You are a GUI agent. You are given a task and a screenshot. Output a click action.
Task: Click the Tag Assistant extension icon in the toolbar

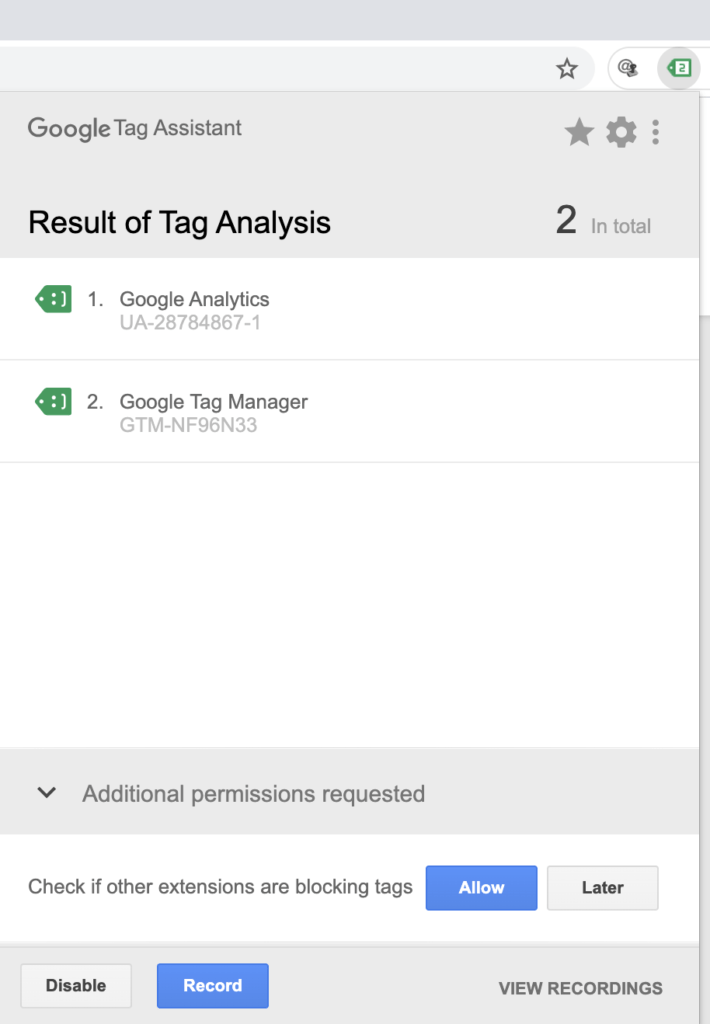679,68
